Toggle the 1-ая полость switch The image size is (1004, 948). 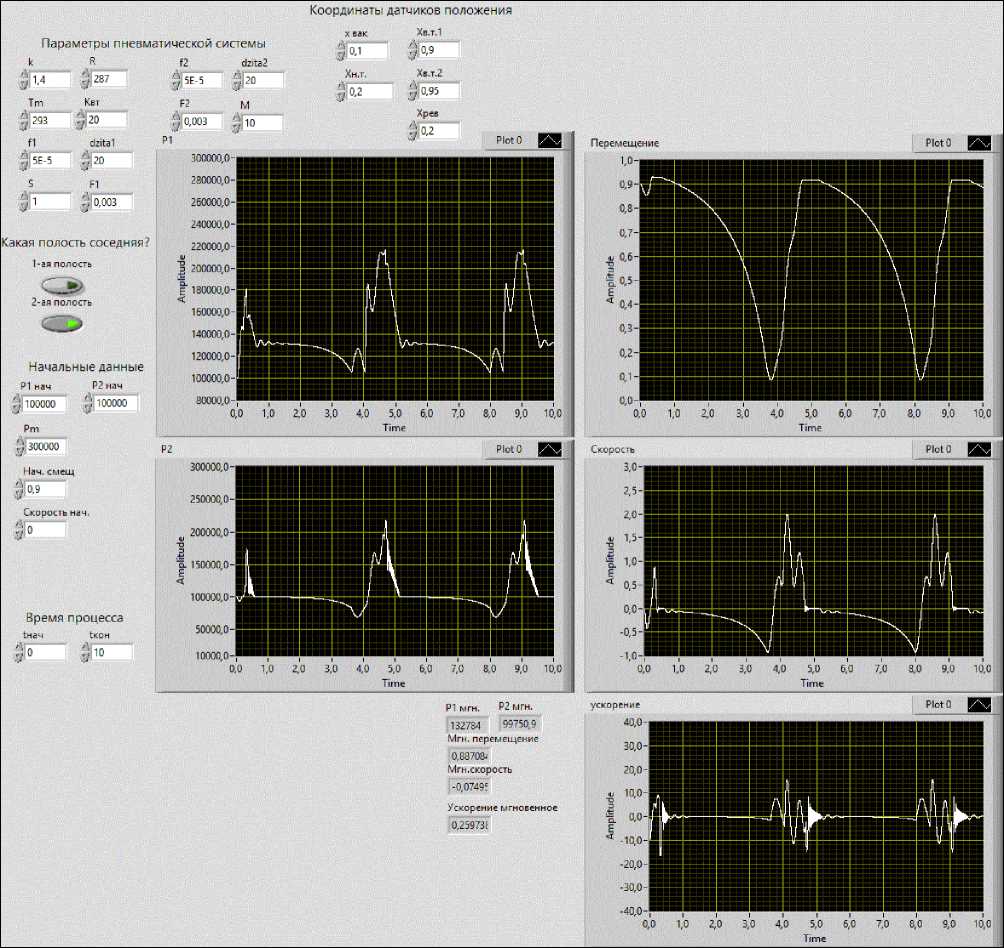pos(61,285)
